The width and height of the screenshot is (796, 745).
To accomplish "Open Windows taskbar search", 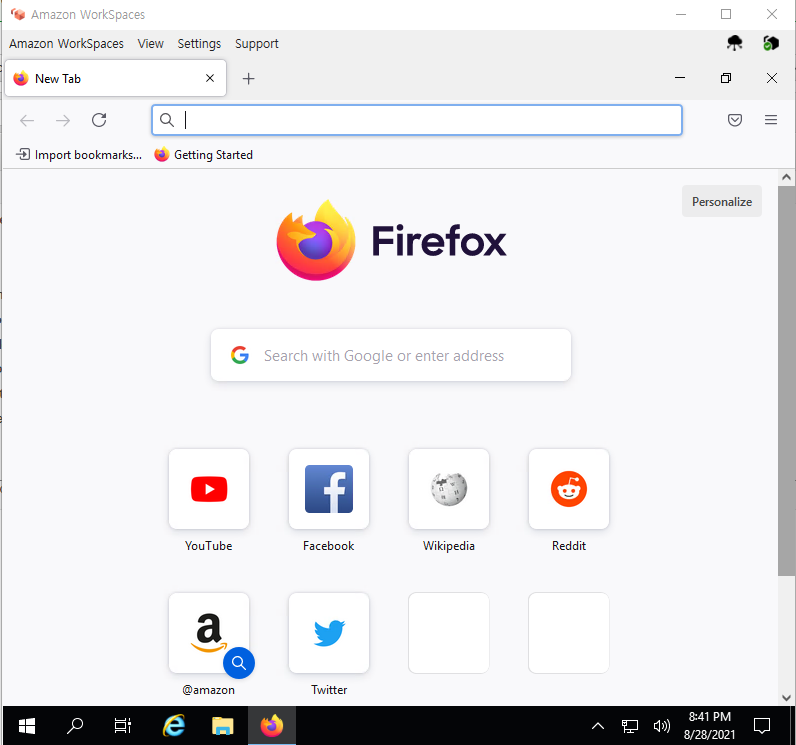I will point(75,726).
